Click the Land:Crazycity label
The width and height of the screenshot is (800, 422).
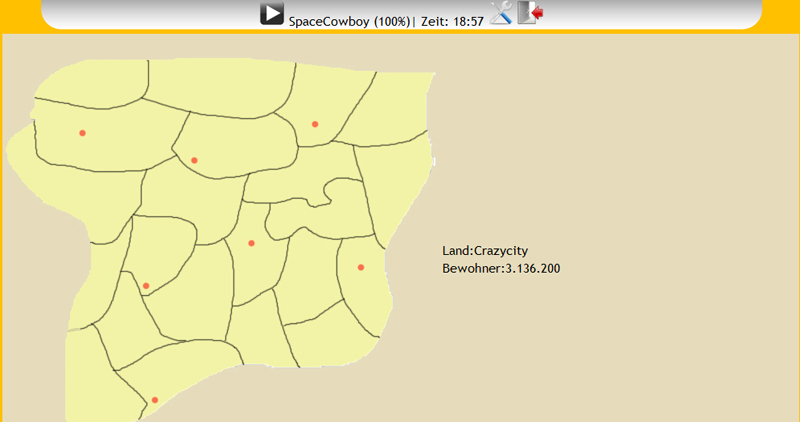tap(484, 251)
